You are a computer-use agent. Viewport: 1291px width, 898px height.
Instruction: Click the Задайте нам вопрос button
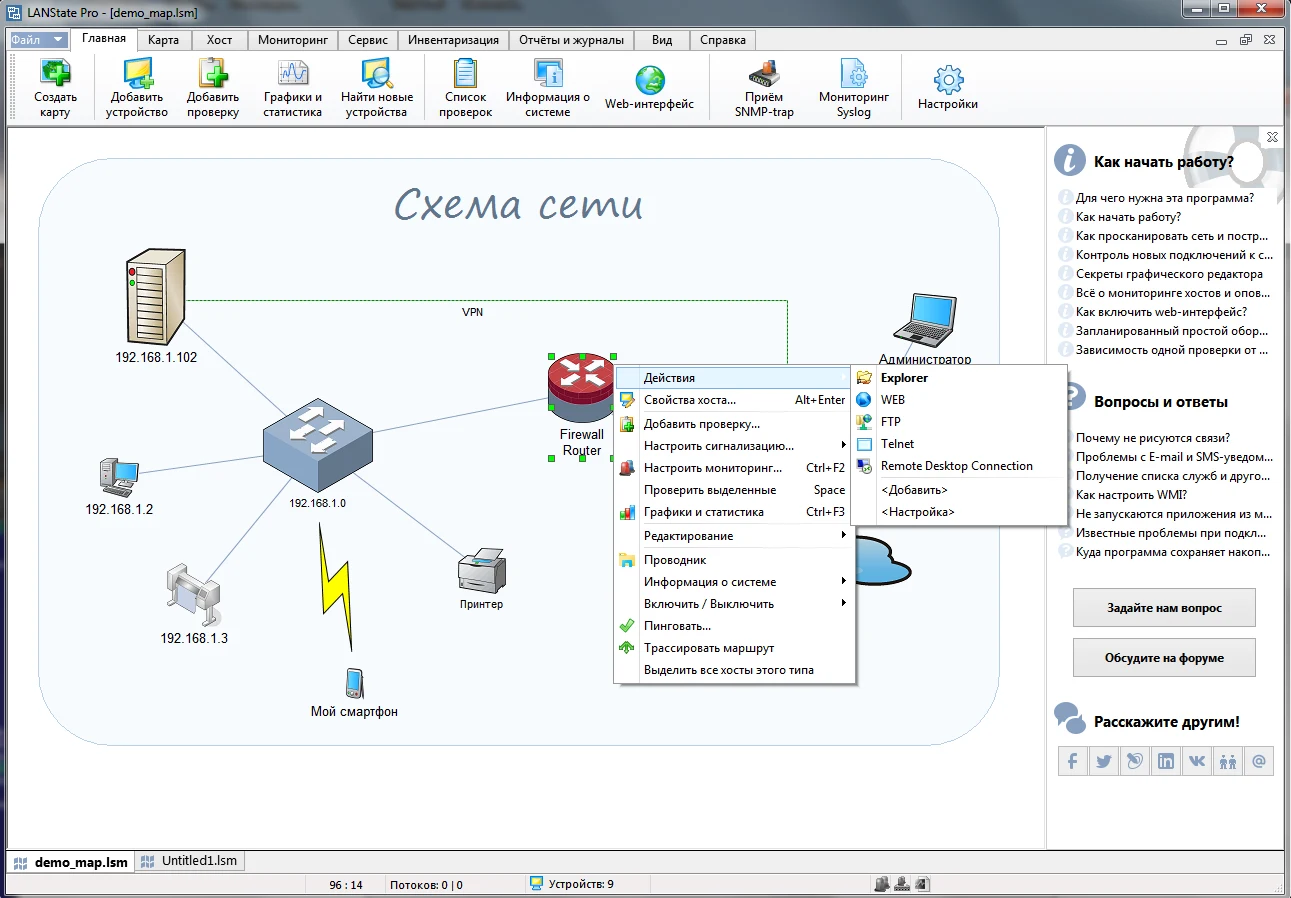pos(1164,608)
